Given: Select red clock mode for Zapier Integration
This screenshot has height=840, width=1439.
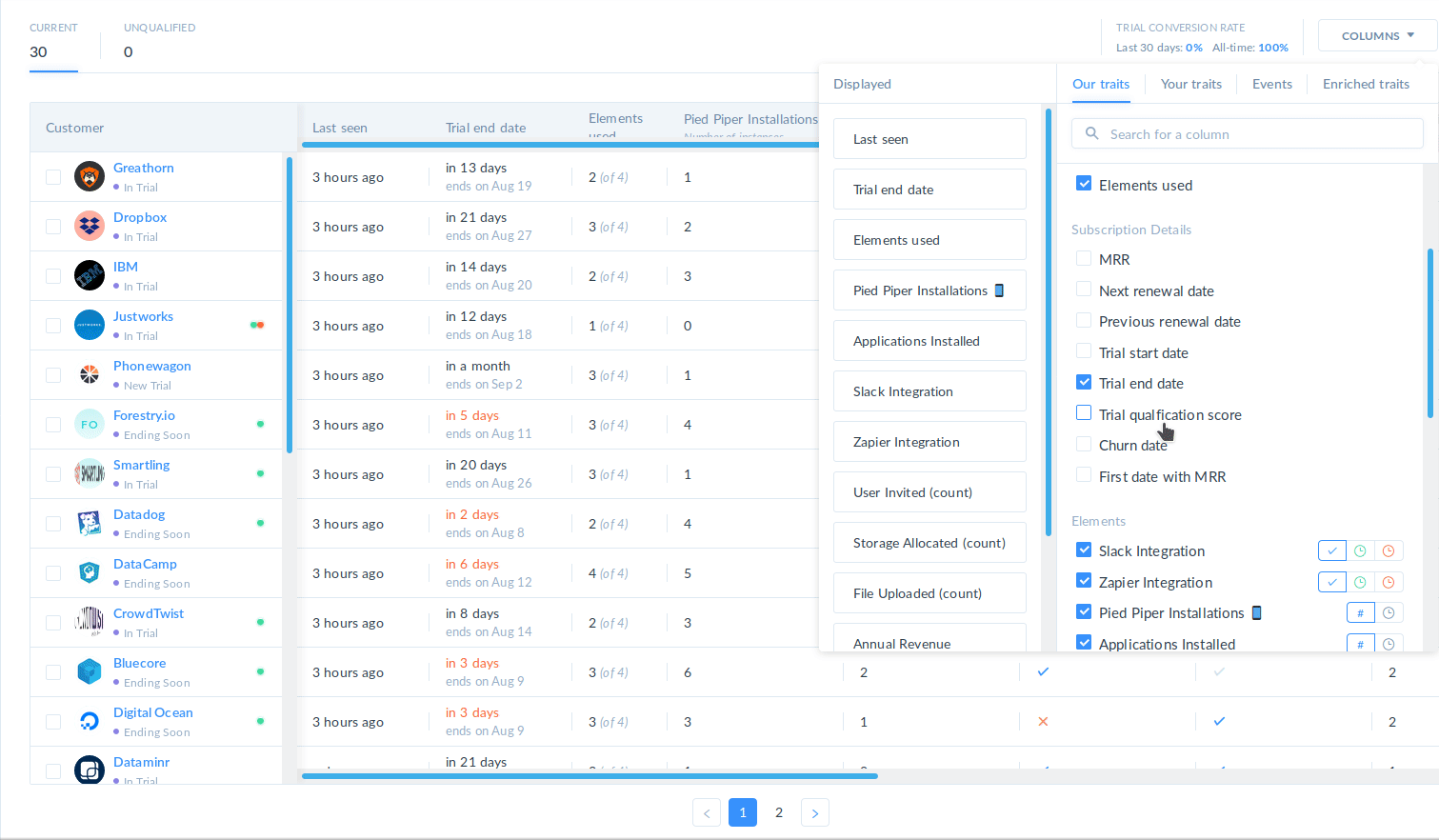Looking at the screenshot, I should coord(1389,582).
